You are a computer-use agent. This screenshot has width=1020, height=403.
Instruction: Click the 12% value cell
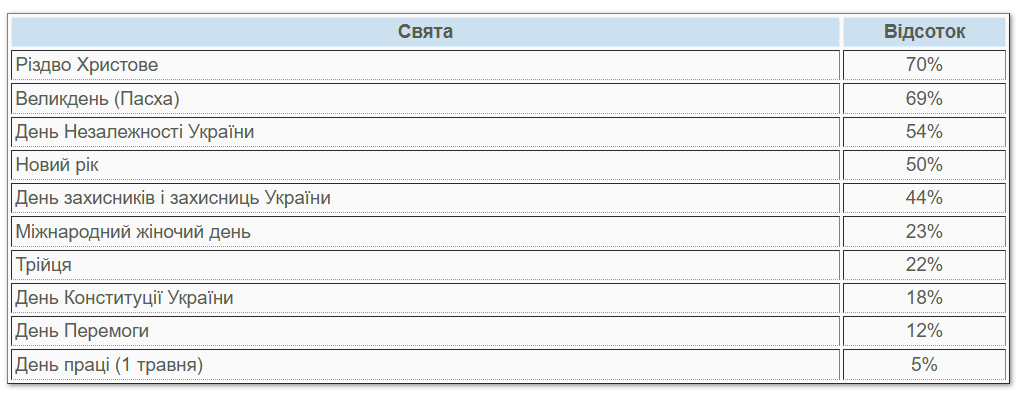[924, 331]
